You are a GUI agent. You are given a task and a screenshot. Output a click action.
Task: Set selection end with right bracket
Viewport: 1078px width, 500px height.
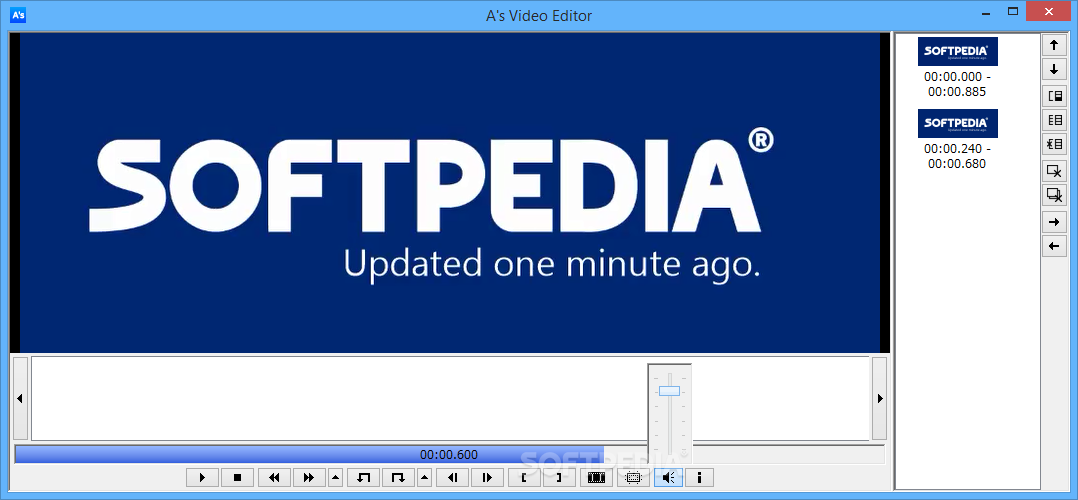(x=560, y=477)
